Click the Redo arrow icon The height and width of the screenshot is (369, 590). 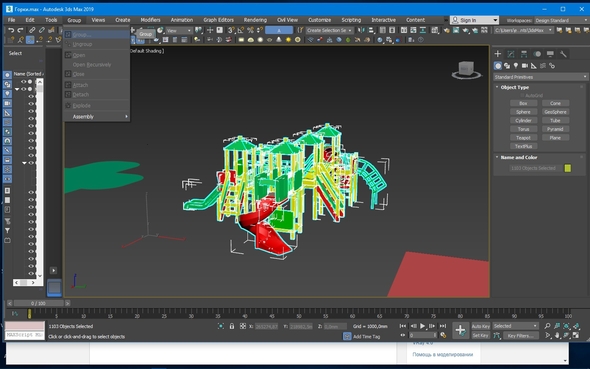coord(20,30)
